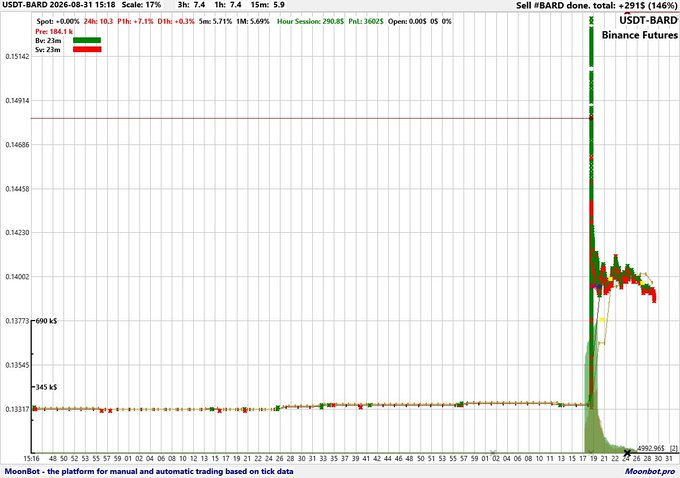Click the 0.14230 price axis label
Image resolution: width=680 pixels, height=478 pixels.
[17, 232]
